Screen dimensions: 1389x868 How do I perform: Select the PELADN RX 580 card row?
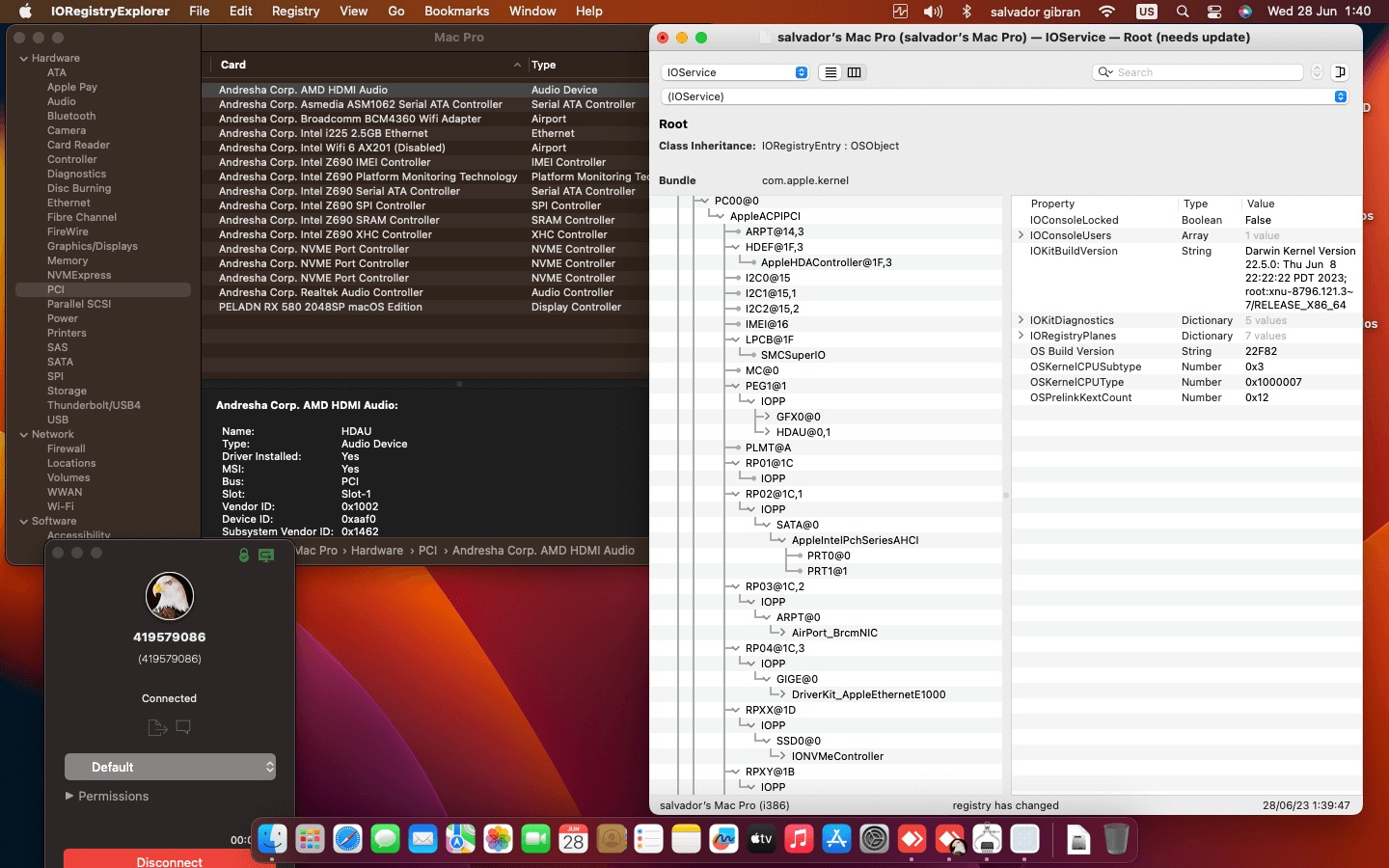[424, 307]
